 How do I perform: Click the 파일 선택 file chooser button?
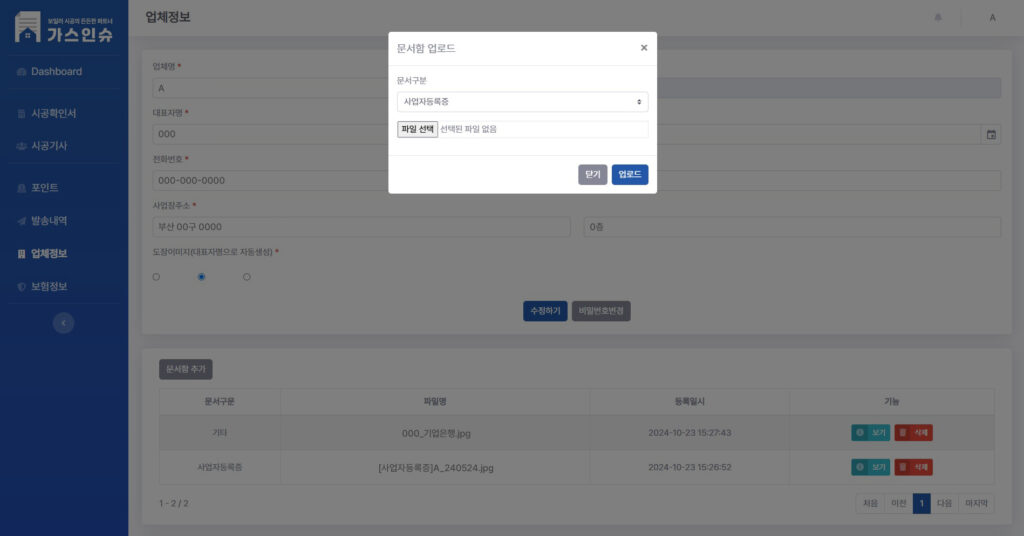(418, 129)
